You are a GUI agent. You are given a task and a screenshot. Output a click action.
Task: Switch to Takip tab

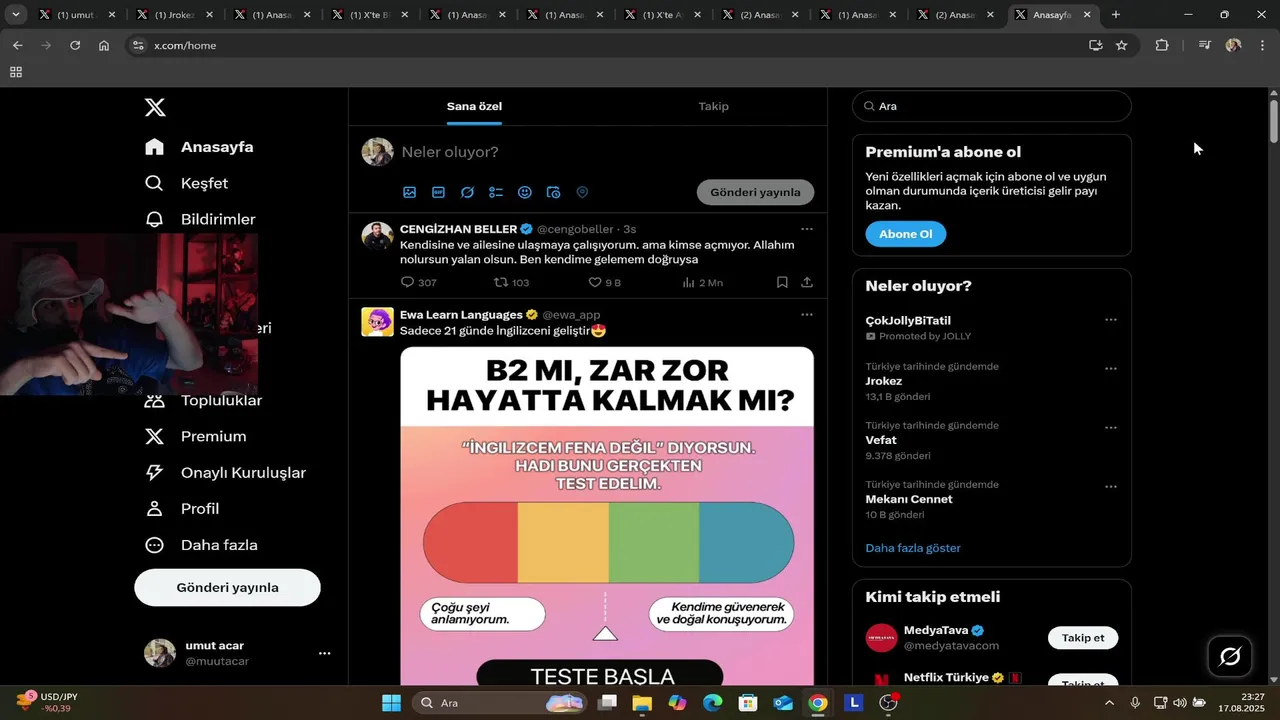pos(713,106)
